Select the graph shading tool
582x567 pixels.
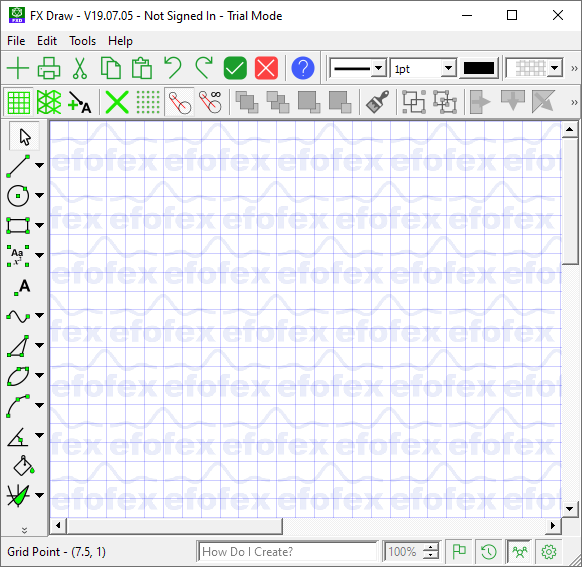click(18, 496)
